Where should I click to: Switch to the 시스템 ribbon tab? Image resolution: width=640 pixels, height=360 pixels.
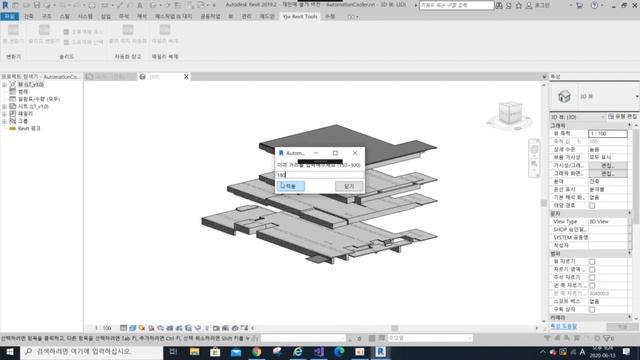click(85, 16)
